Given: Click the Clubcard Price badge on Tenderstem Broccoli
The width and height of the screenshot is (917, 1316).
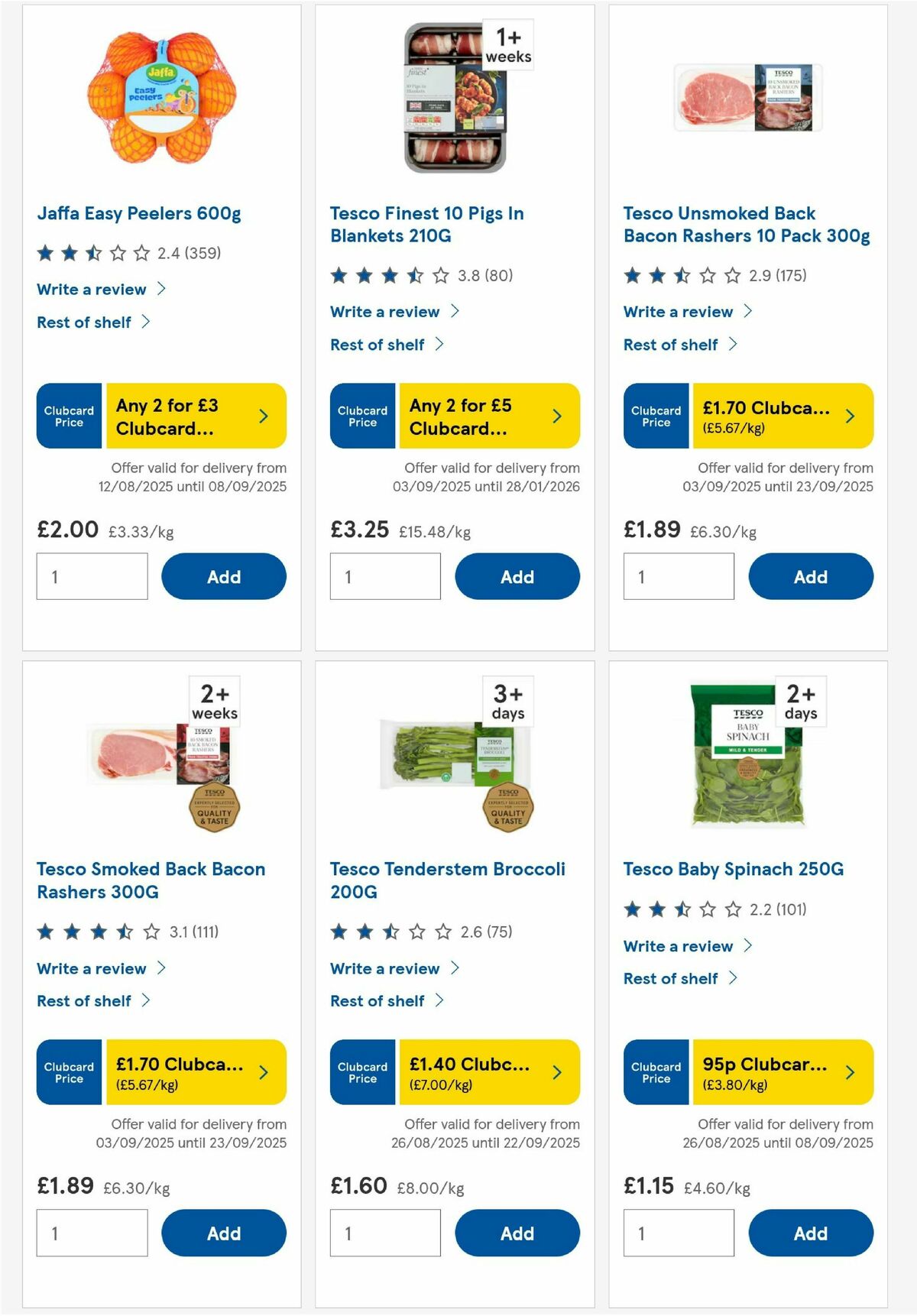Looking at the screenshot, I should coord(361,1072).
